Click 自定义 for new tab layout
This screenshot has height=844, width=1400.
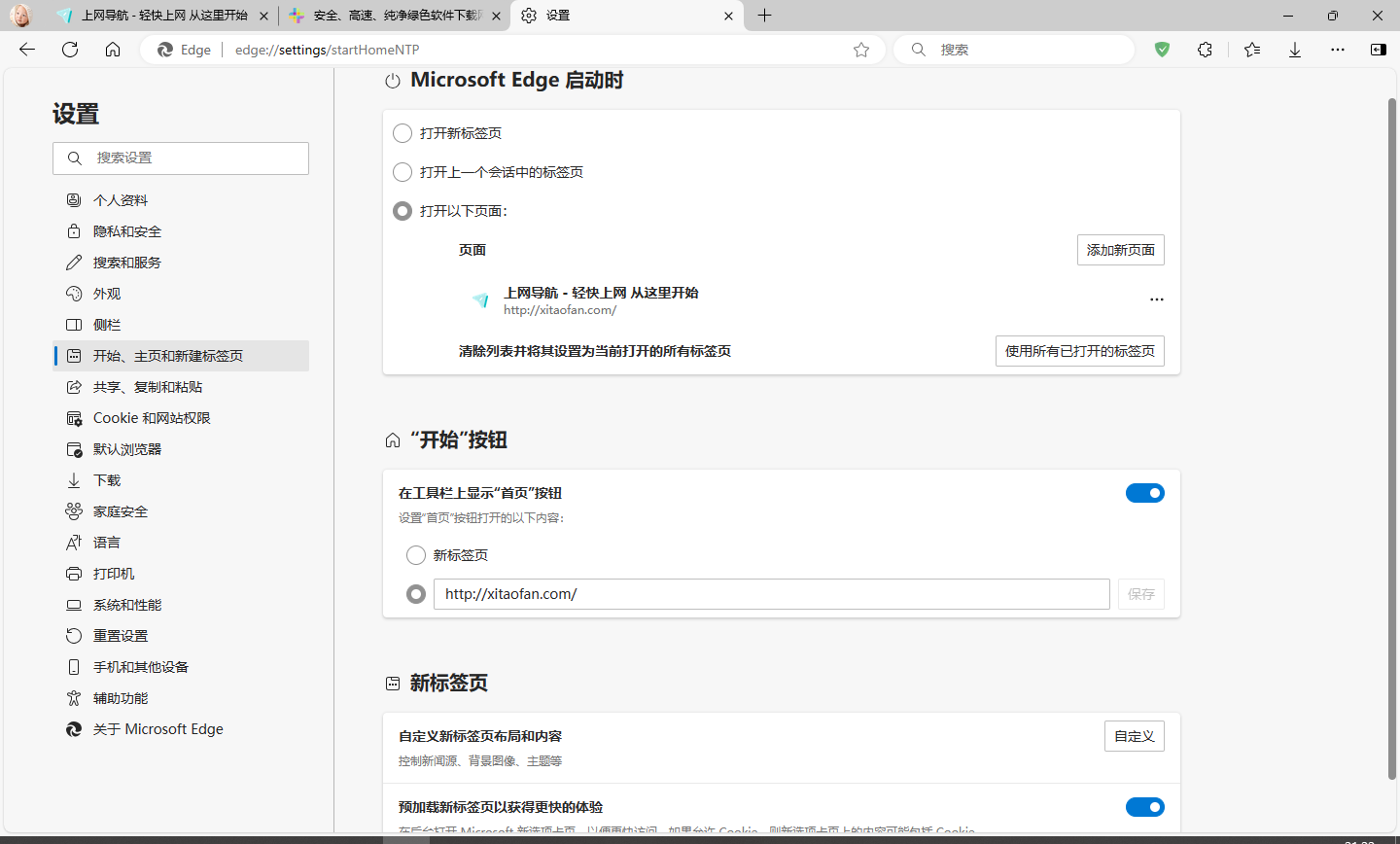(x=1134, y=736)
